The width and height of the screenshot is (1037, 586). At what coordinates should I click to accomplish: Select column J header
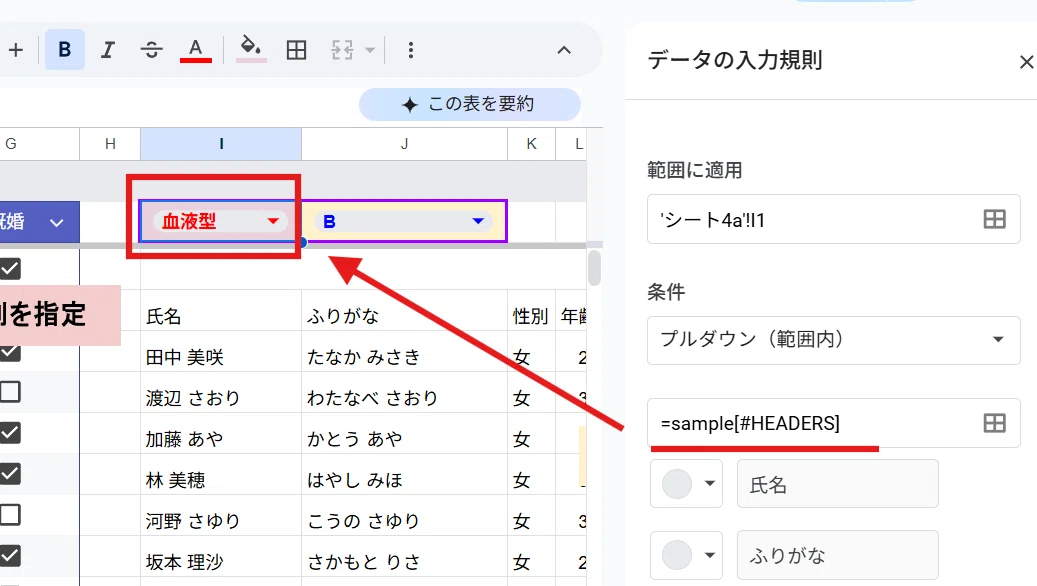(x=404, y=144)
